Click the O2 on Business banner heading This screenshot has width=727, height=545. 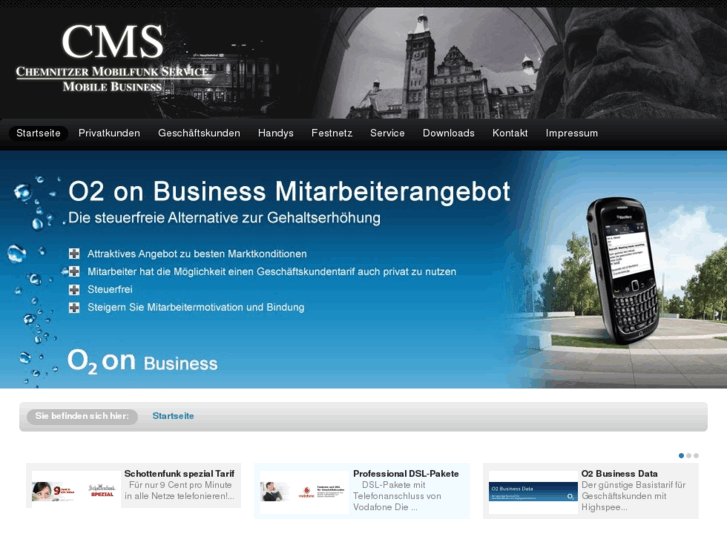(x=289, y=191)
